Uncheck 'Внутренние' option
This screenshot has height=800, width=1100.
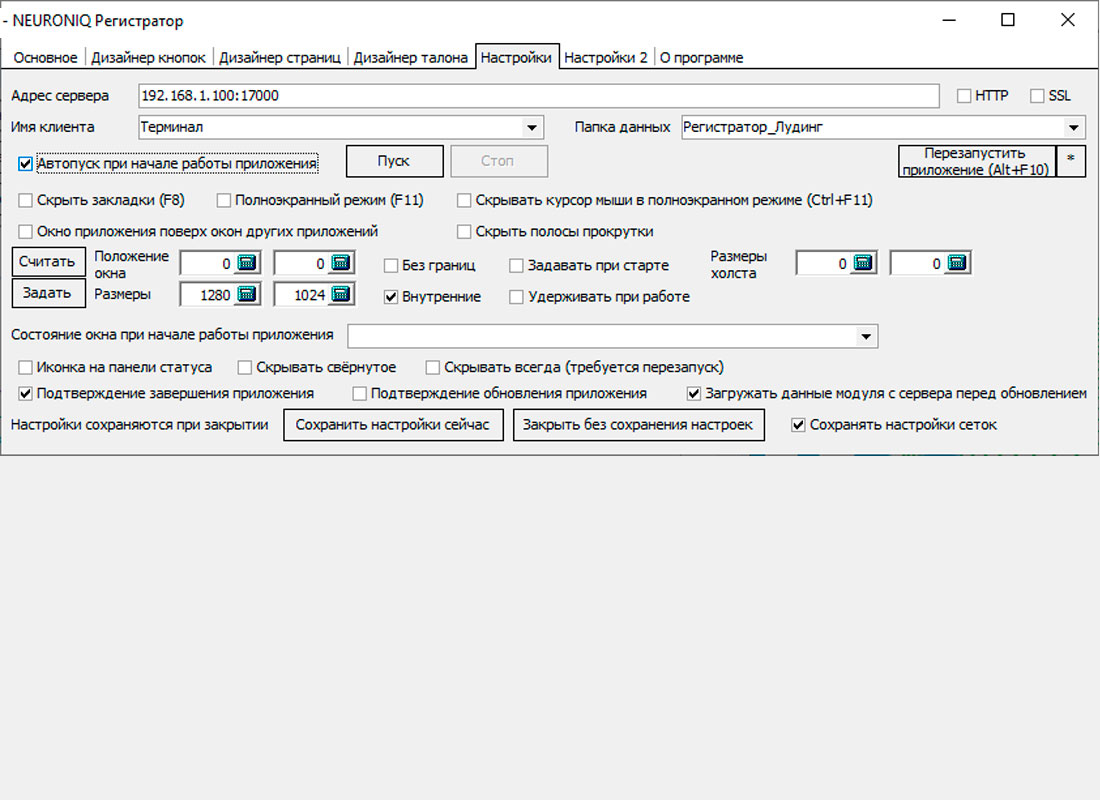pos(391,298)
